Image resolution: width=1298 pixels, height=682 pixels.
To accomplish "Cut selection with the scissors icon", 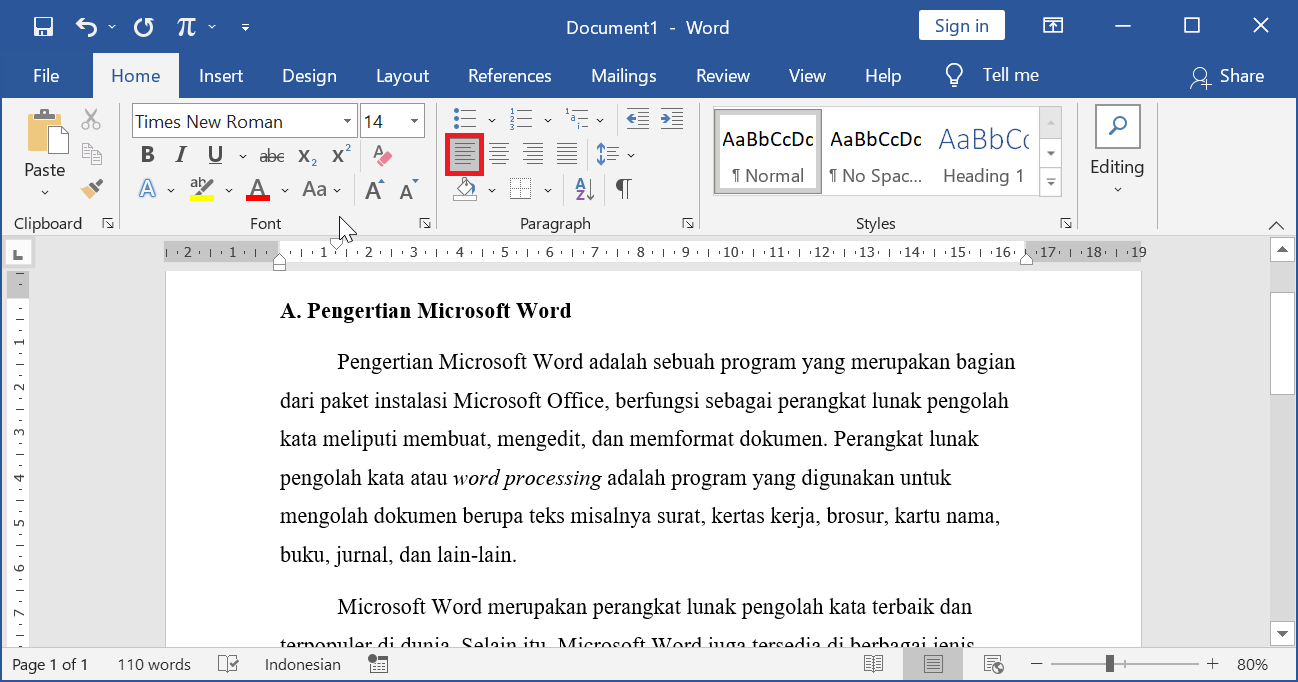I will point(91,120).
